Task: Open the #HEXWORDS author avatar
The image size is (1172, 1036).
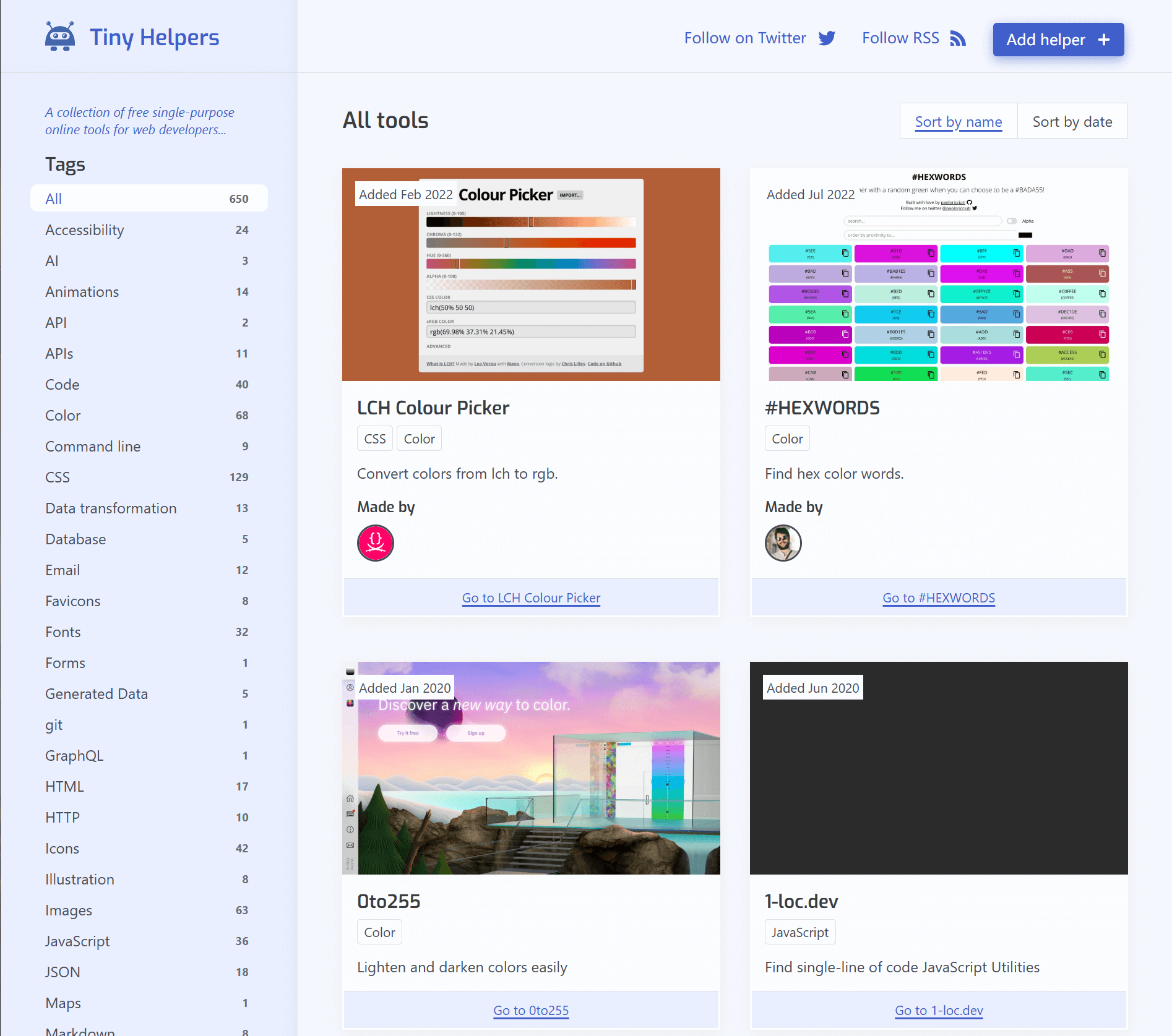Action: click(x=783, y=543)
